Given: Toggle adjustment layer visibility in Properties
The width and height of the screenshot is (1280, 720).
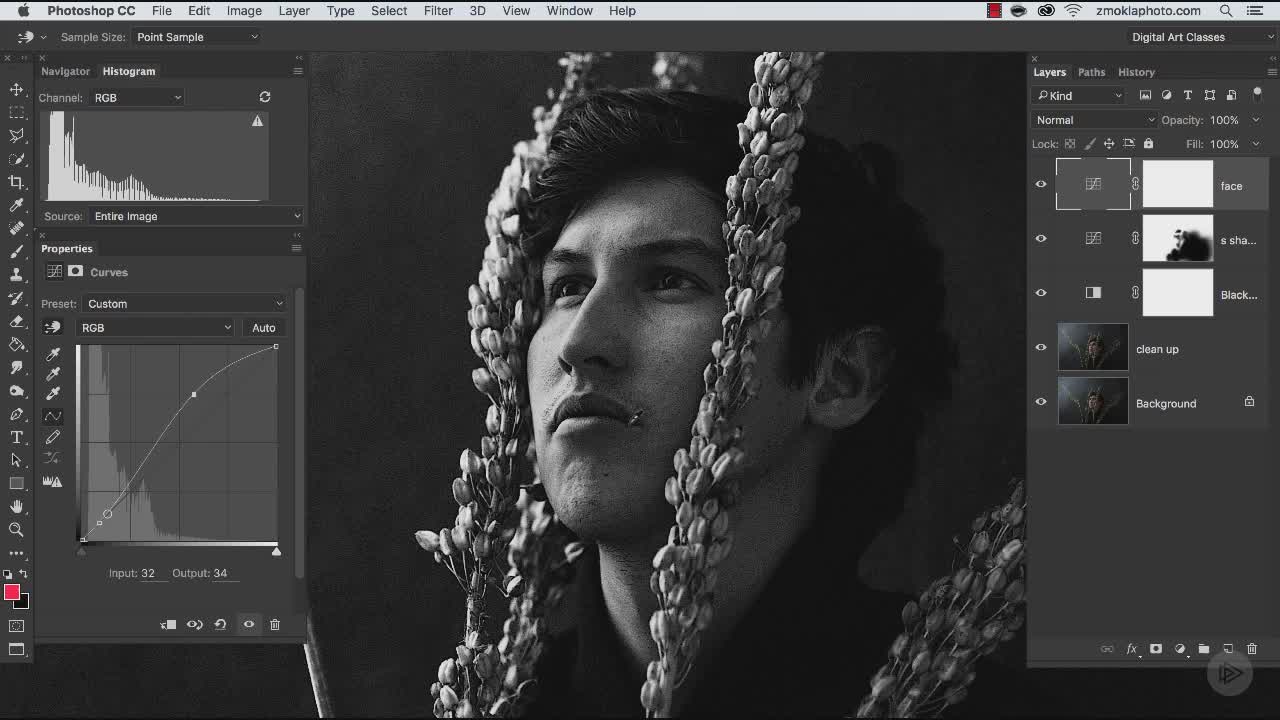Looking at the screenshot, I should (x=248, y=624).
